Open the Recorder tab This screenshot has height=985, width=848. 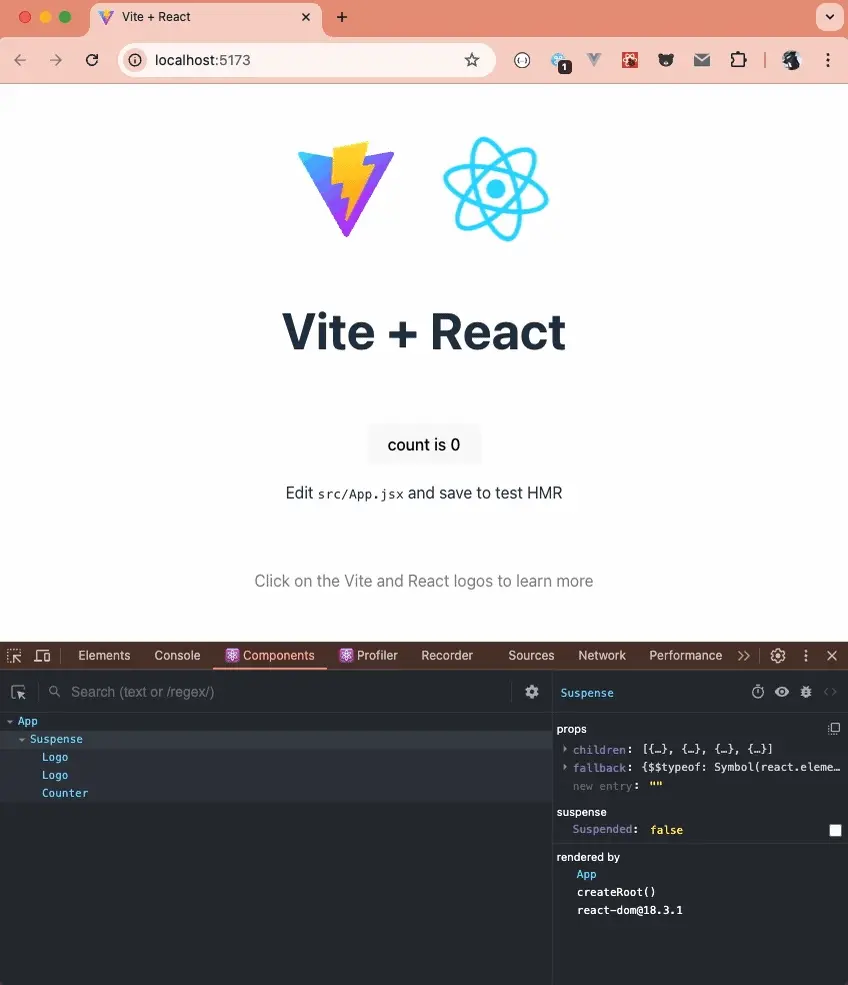447,655
